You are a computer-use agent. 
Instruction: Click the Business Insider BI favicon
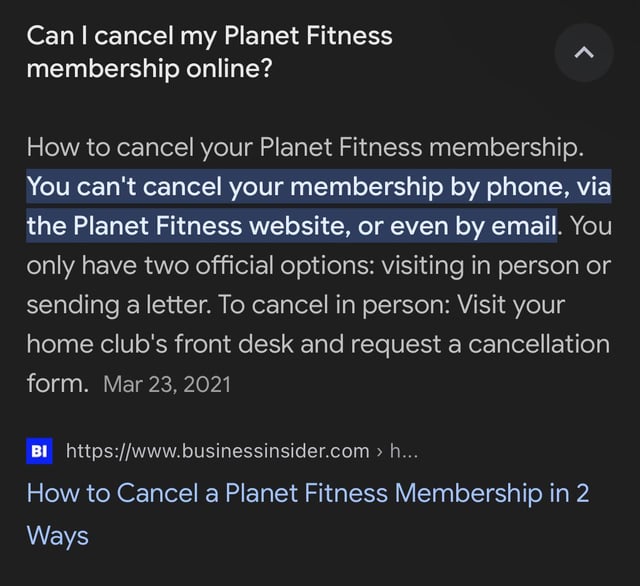click(x=38, y=451)
